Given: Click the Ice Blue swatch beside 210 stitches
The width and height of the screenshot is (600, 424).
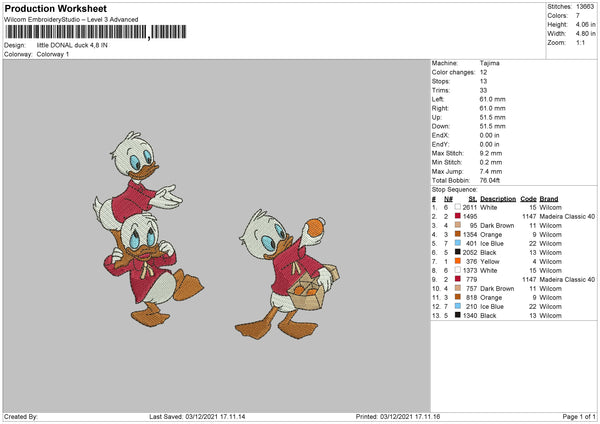Looking at the screenshot, I should pos(458,306).
